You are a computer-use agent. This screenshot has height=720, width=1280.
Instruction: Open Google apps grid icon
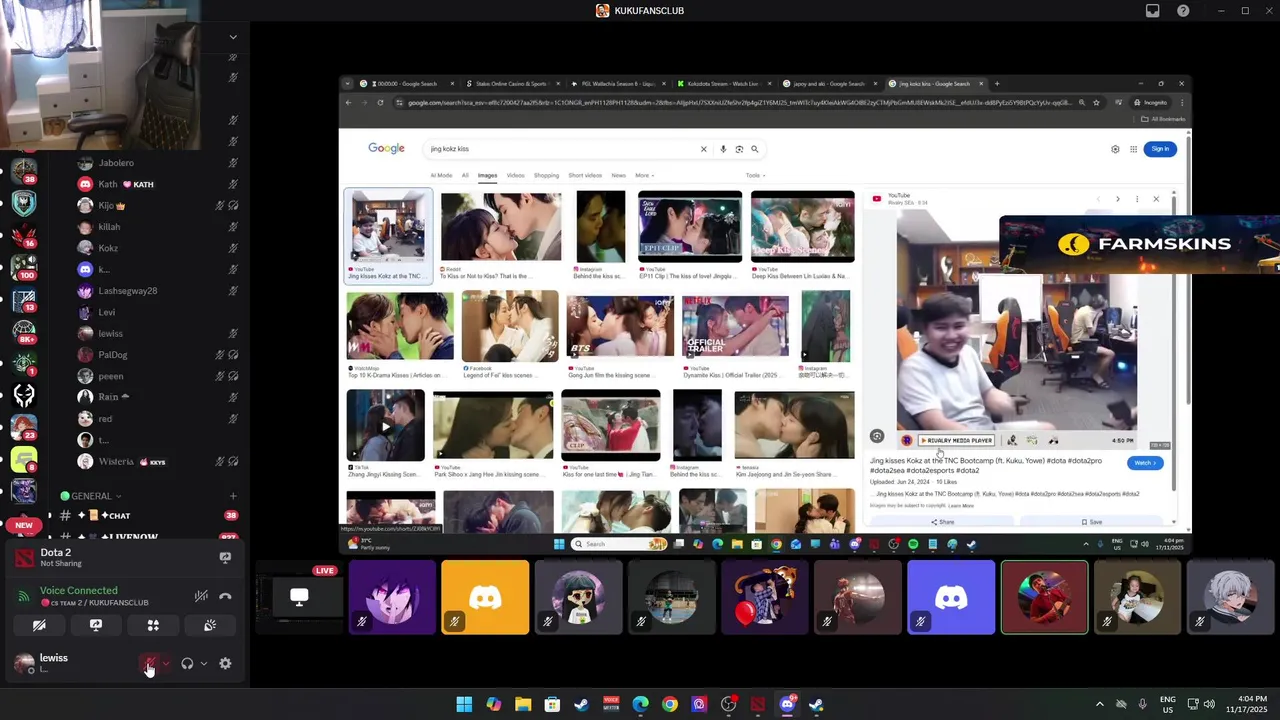click(x=1133, y=149)
